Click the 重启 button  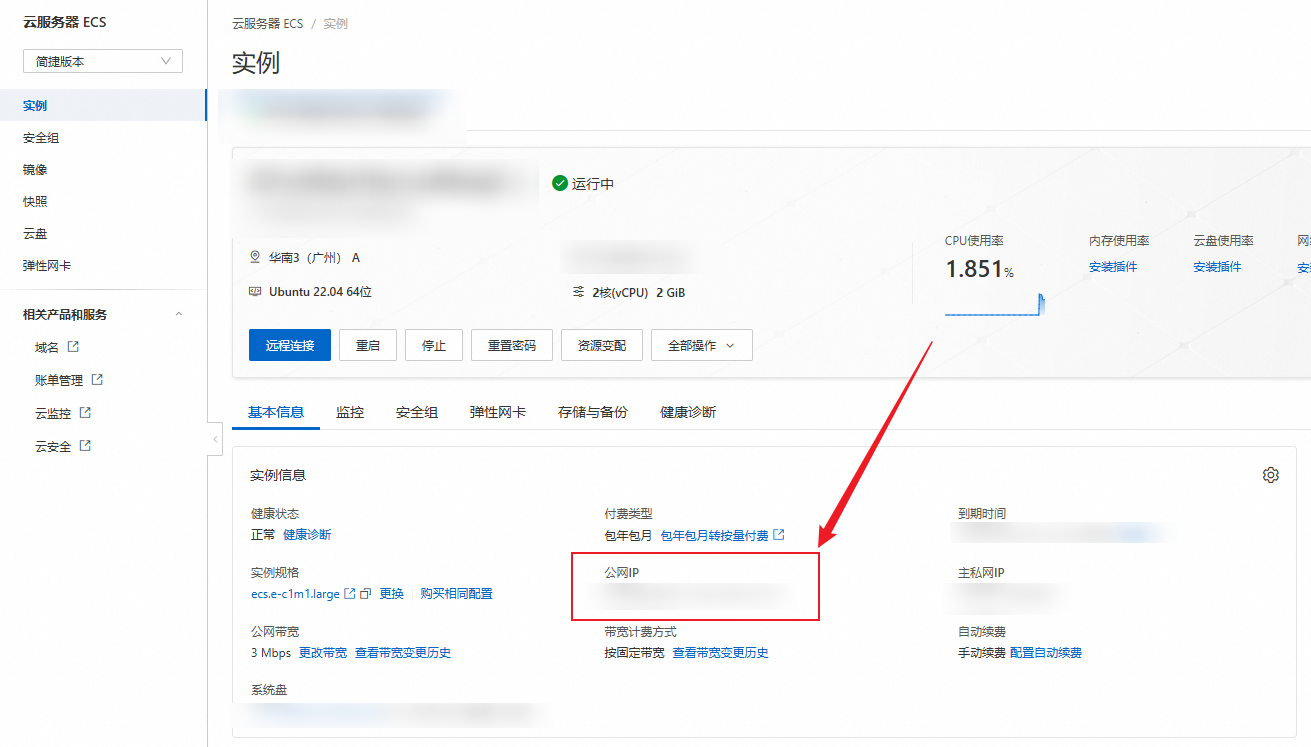[x=368, y=345]
